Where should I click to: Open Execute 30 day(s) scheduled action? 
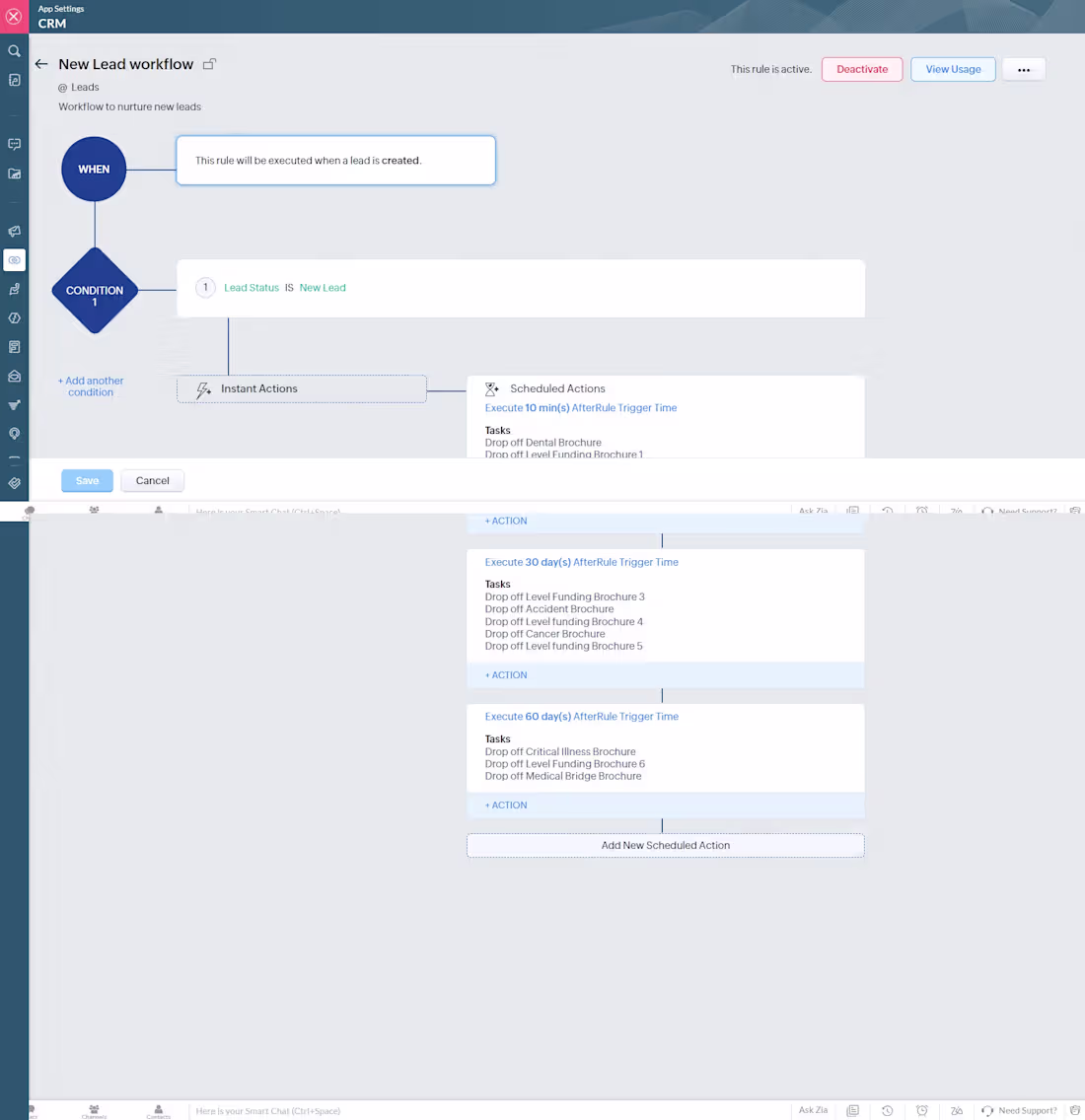pyautogui.click(x=582, y=562)
